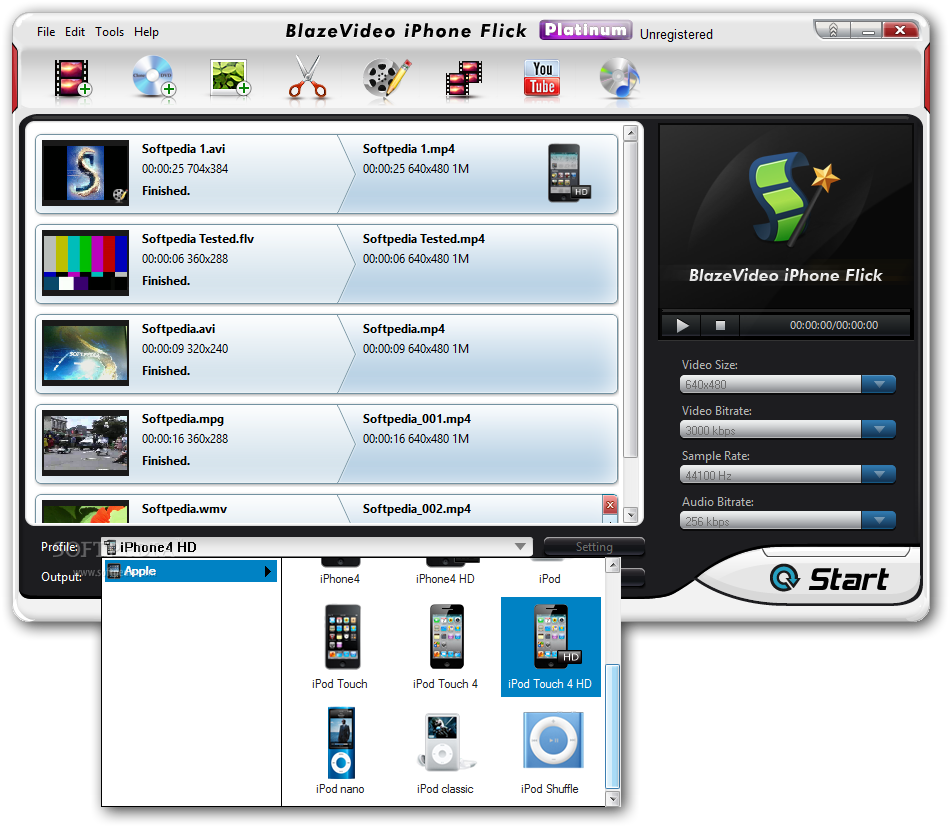Click the Unregistered status text
Viewport: 950px width, 827px height.
pyautogui.click(x=676, y=35)
